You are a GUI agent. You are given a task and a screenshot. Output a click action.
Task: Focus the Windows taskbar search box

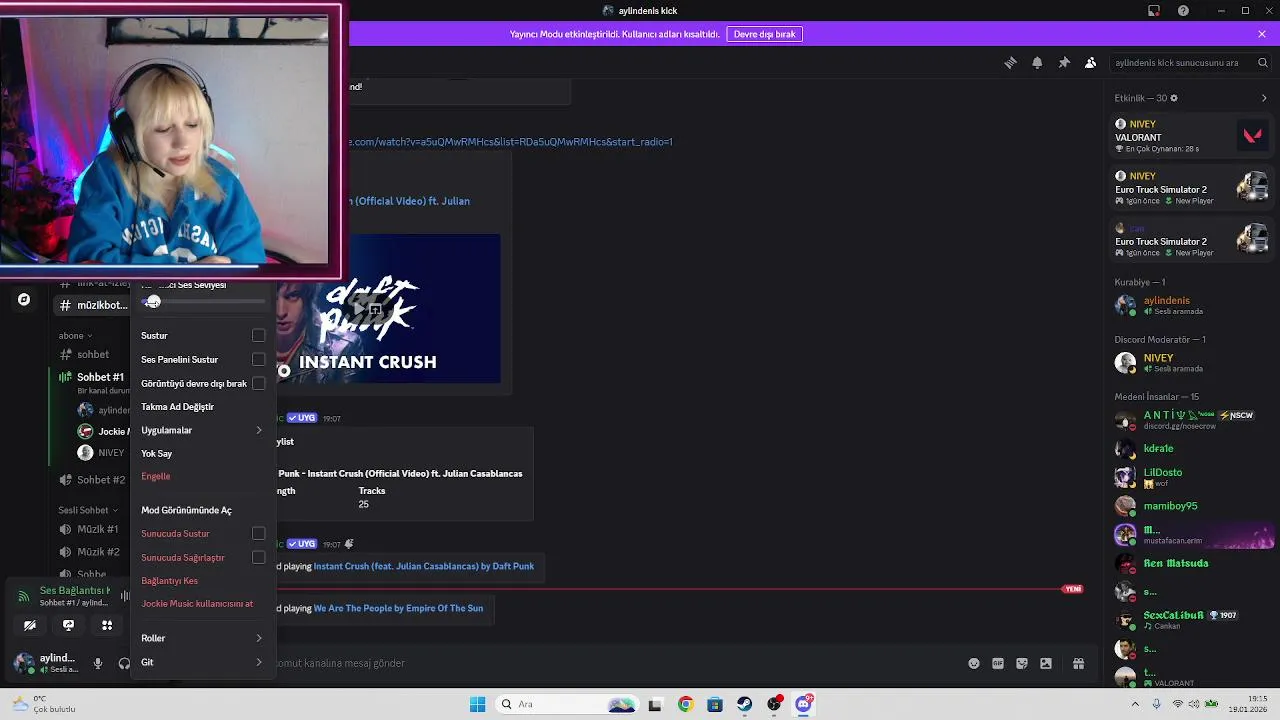tap(567, 704)
